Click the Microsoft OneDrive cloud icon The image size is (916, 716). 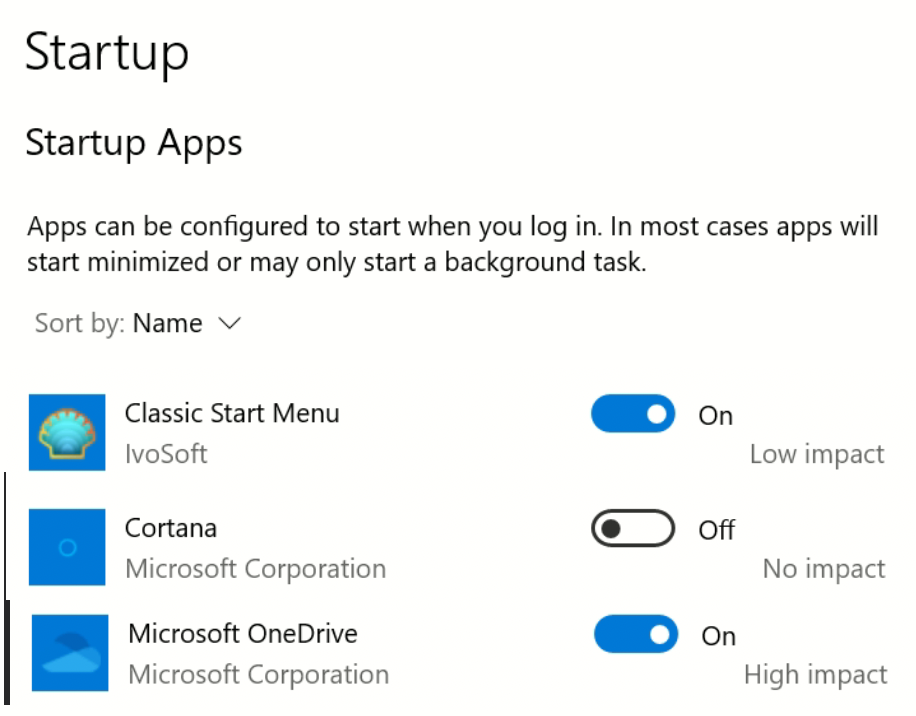pos(69,653)
